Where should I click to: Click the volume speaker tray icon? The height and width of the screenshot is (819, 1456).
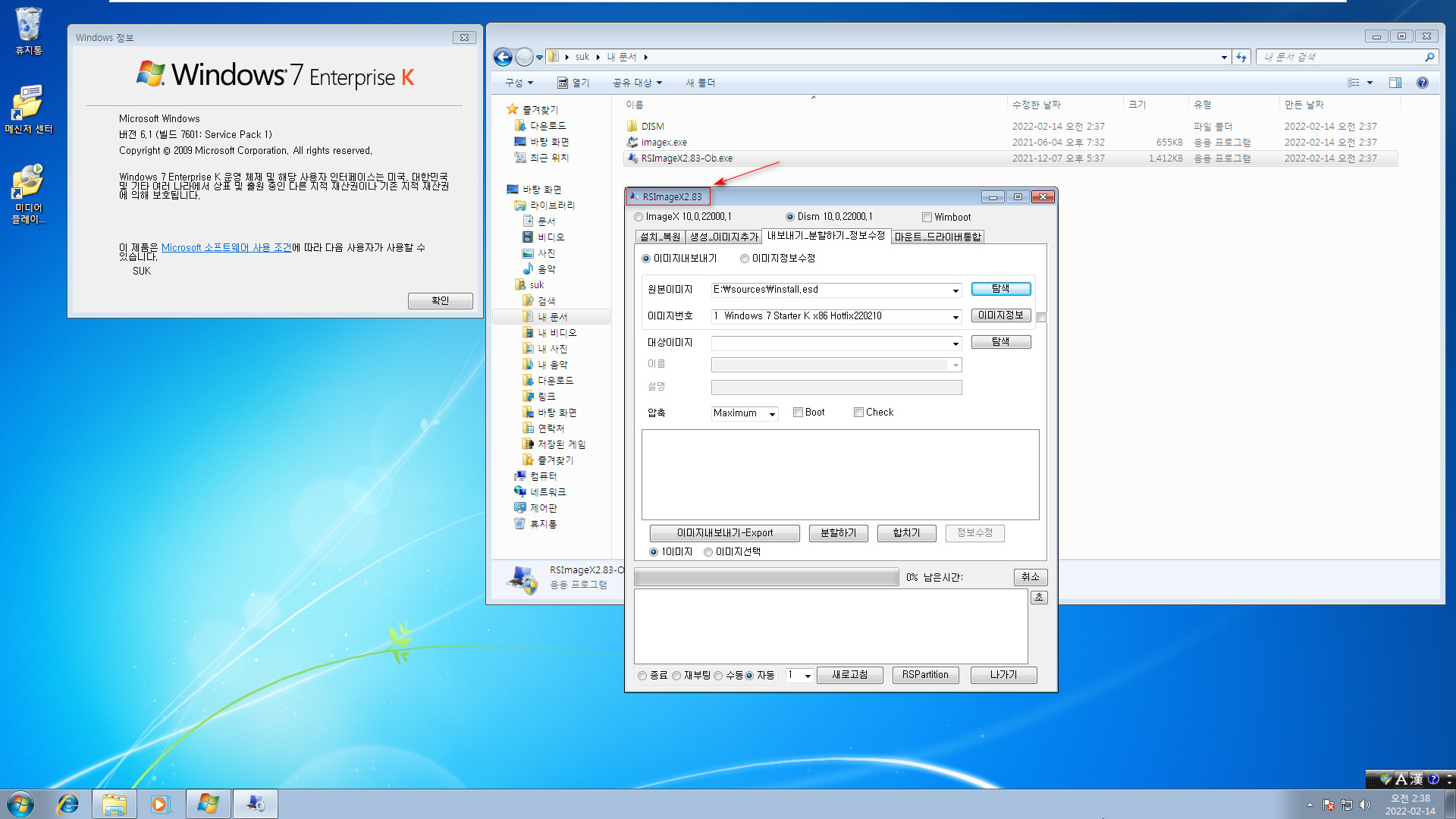click(1365, 805)
